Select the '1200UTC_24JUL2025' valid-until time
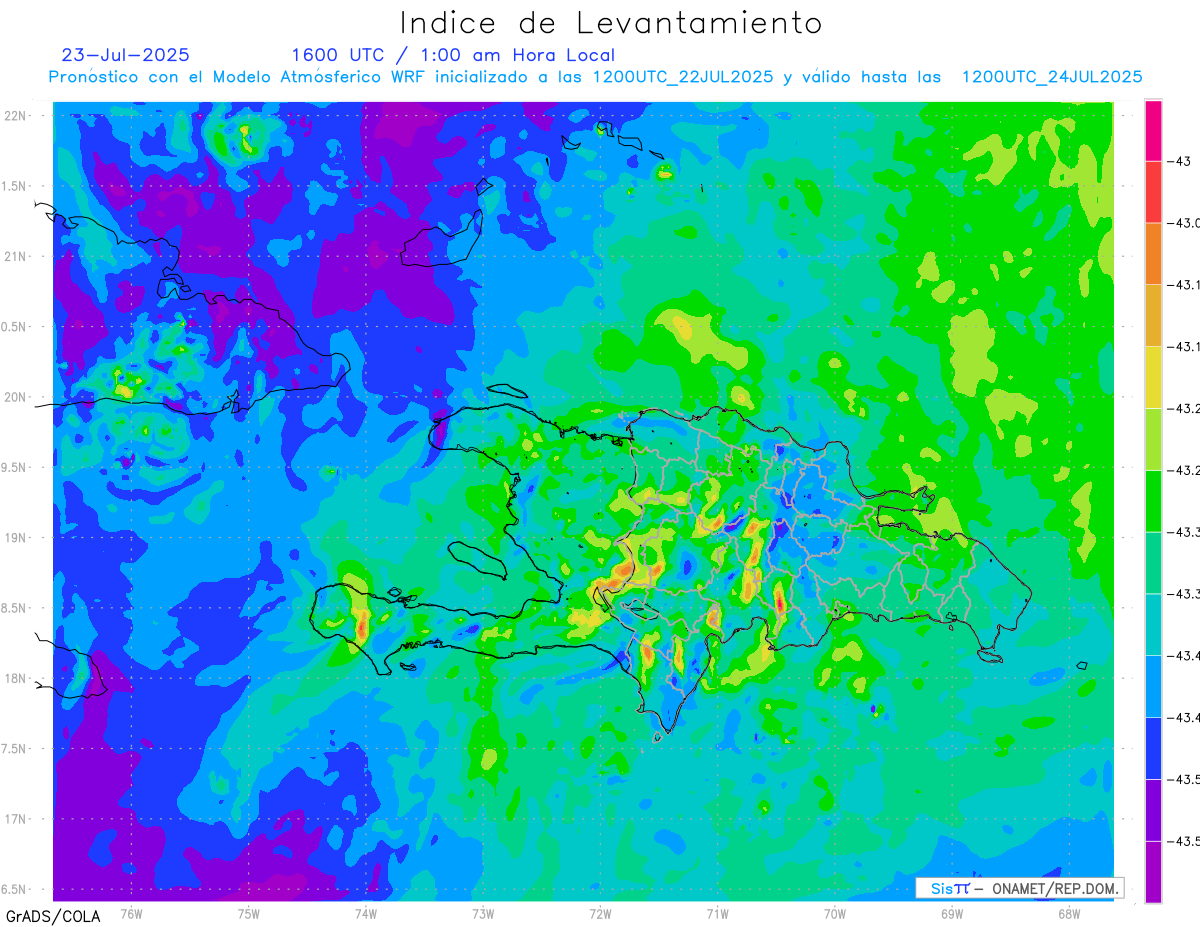The image size is (1200, 927). (1052, 77)
